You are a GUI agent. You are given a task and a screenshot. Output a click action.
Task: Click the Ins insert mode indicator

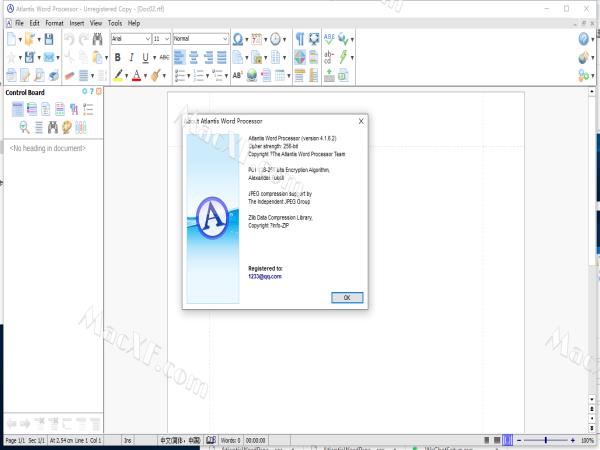[x=127, y=440]
